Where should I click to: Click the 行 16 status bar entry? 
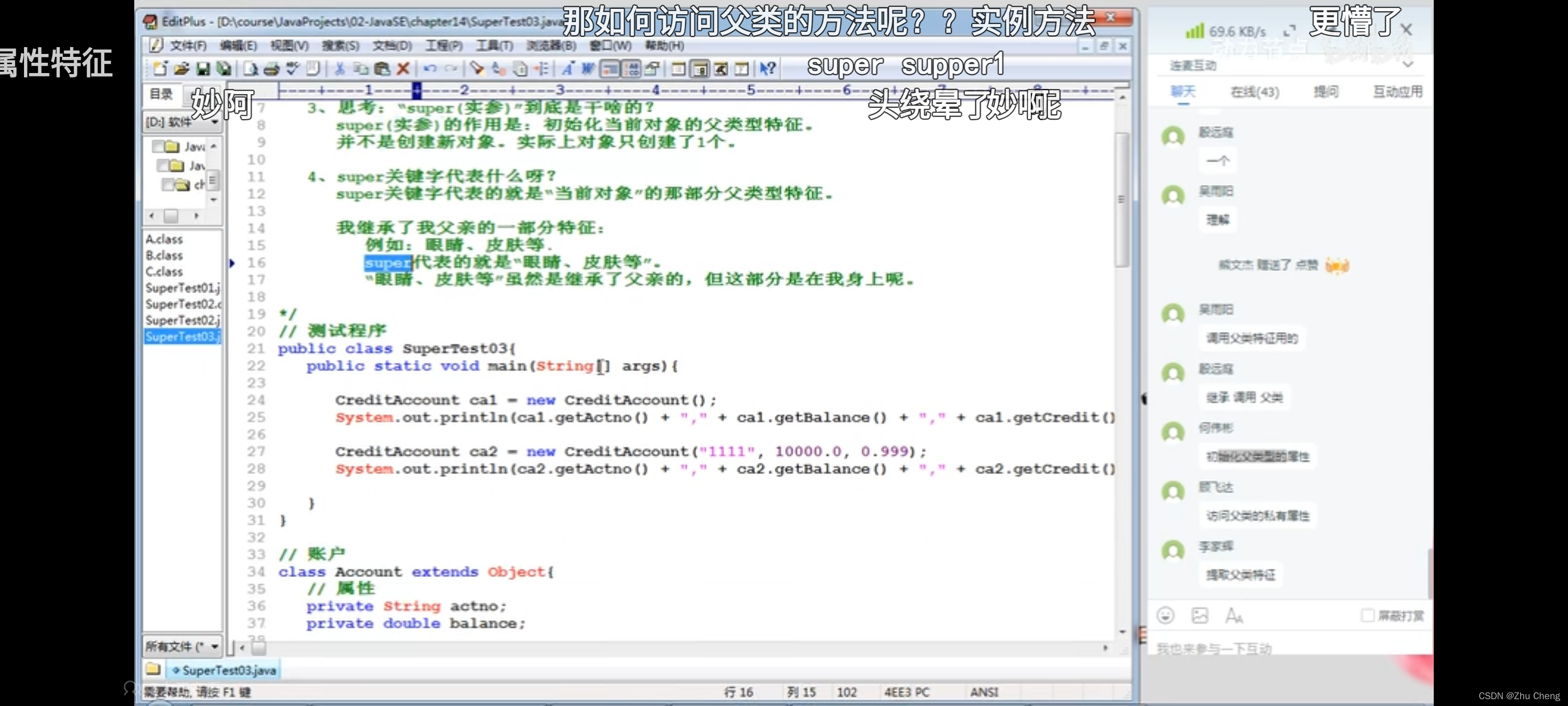[738, 692]
